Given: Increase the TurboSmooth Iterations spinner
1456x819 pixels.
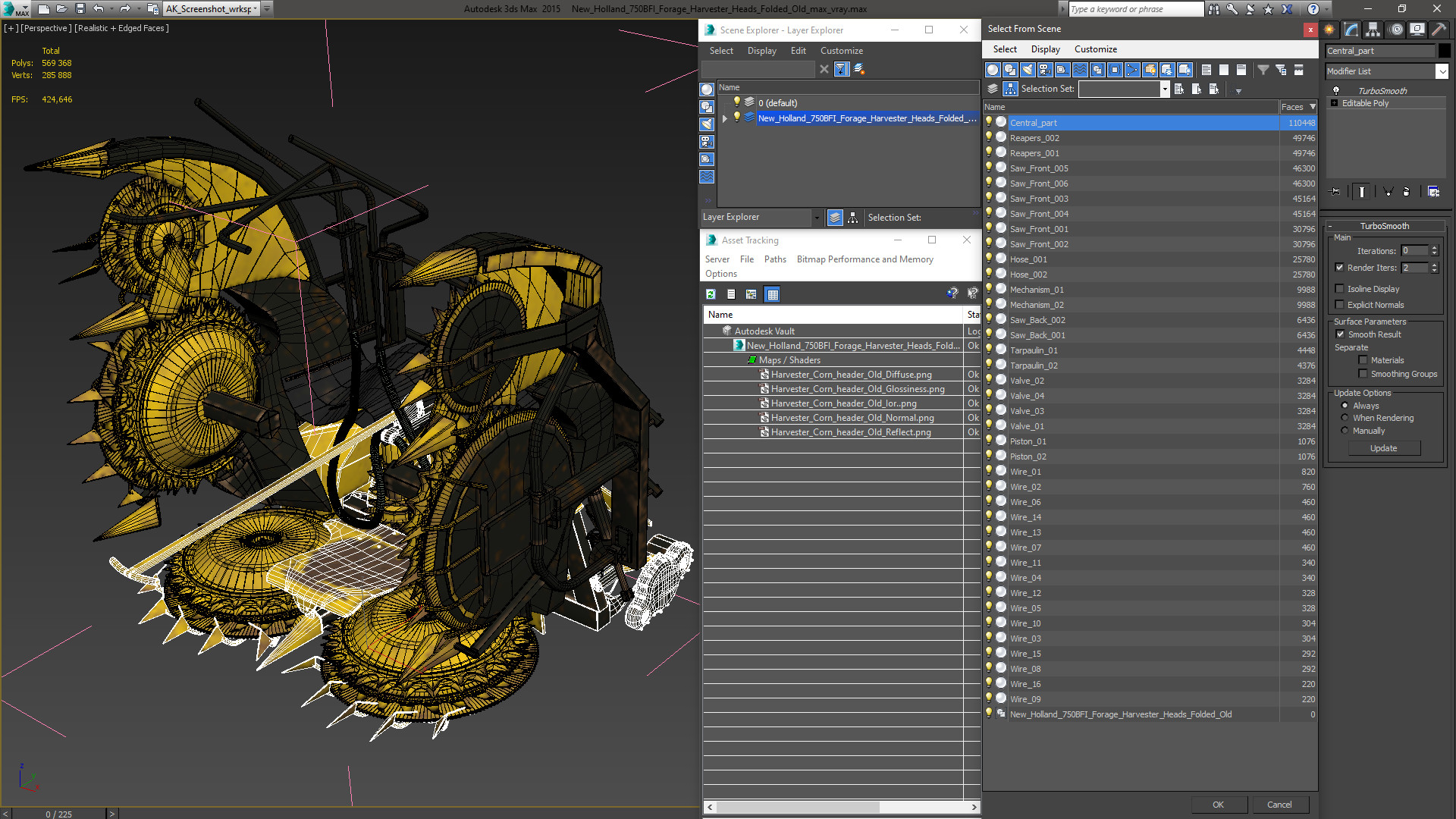Looking at the screenshot, I should tap(1434, 248).
